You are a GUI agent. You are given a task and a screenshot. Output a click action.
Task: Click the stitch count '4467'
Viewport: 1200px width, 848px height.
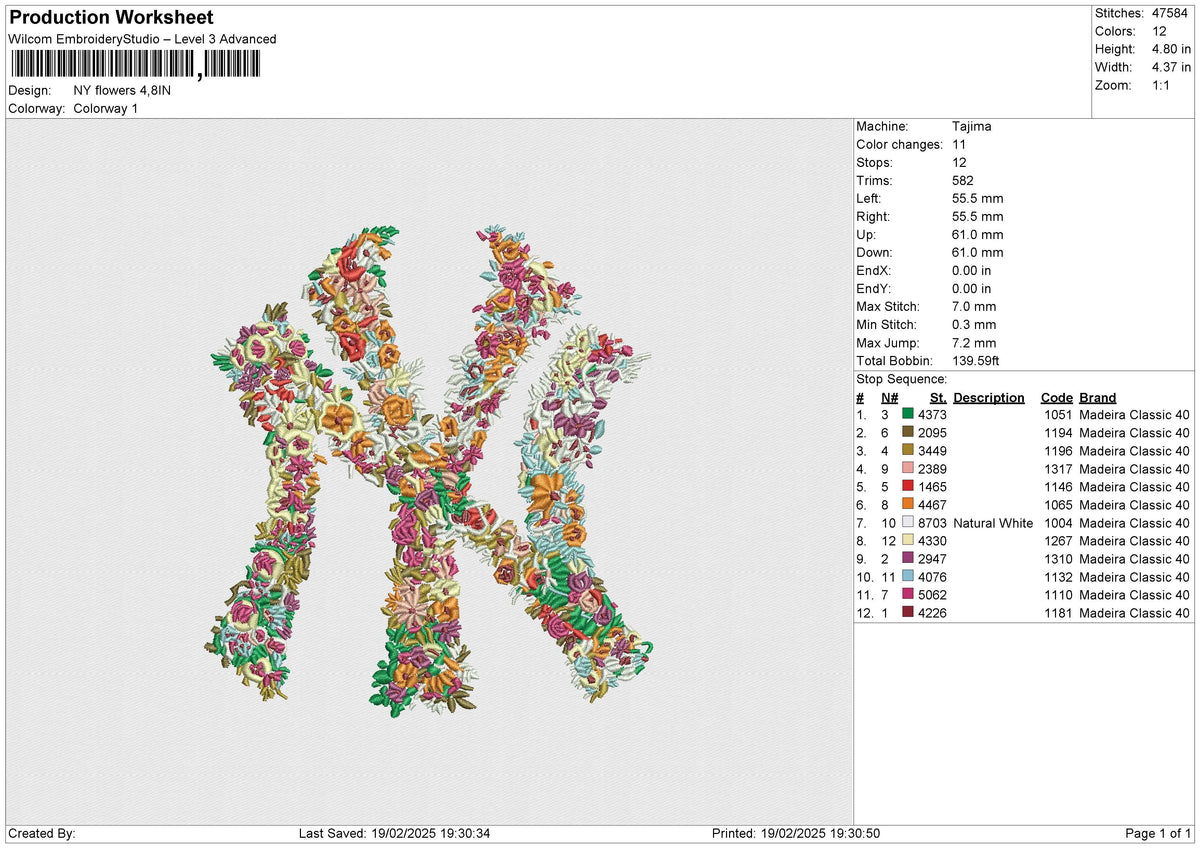pos(932,504)
